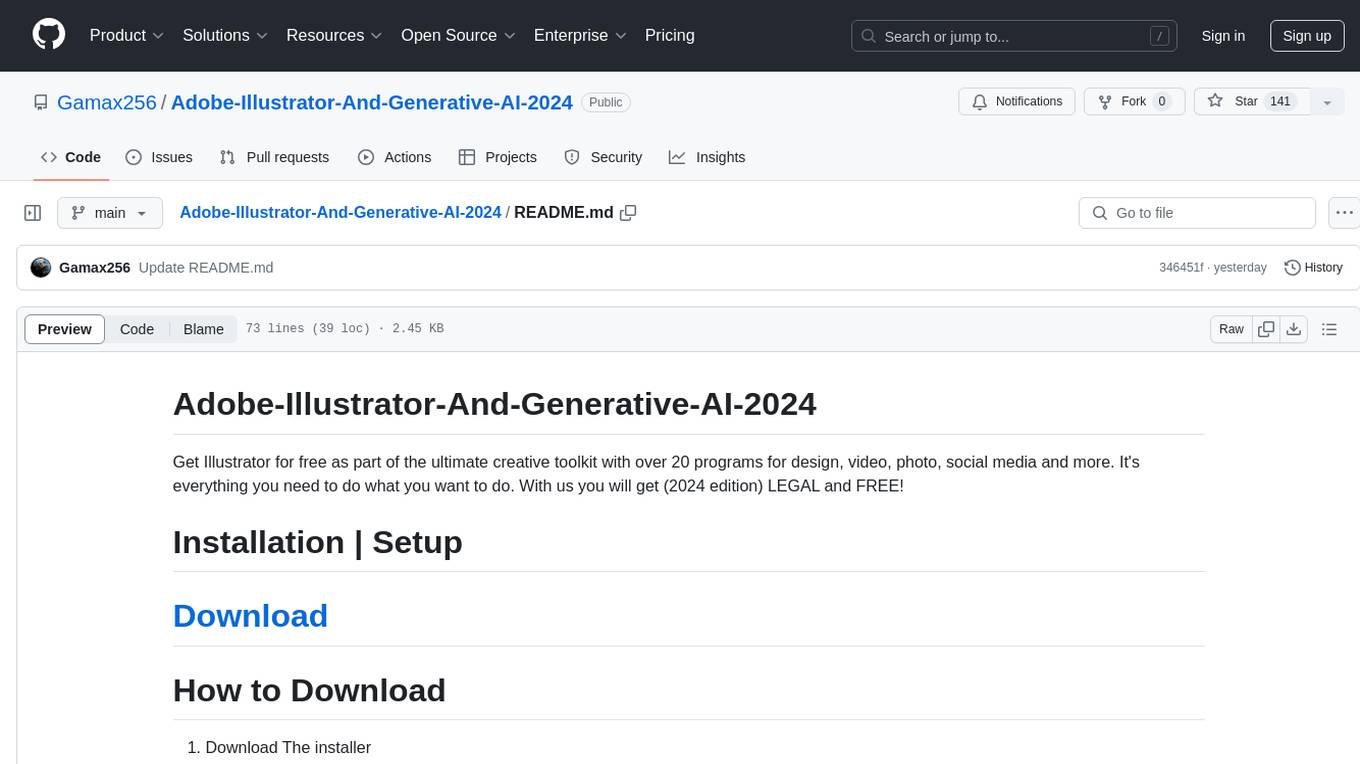Click the Download heading link
Viewport: 1360px width, 764px height.
[x=250, y=616]
